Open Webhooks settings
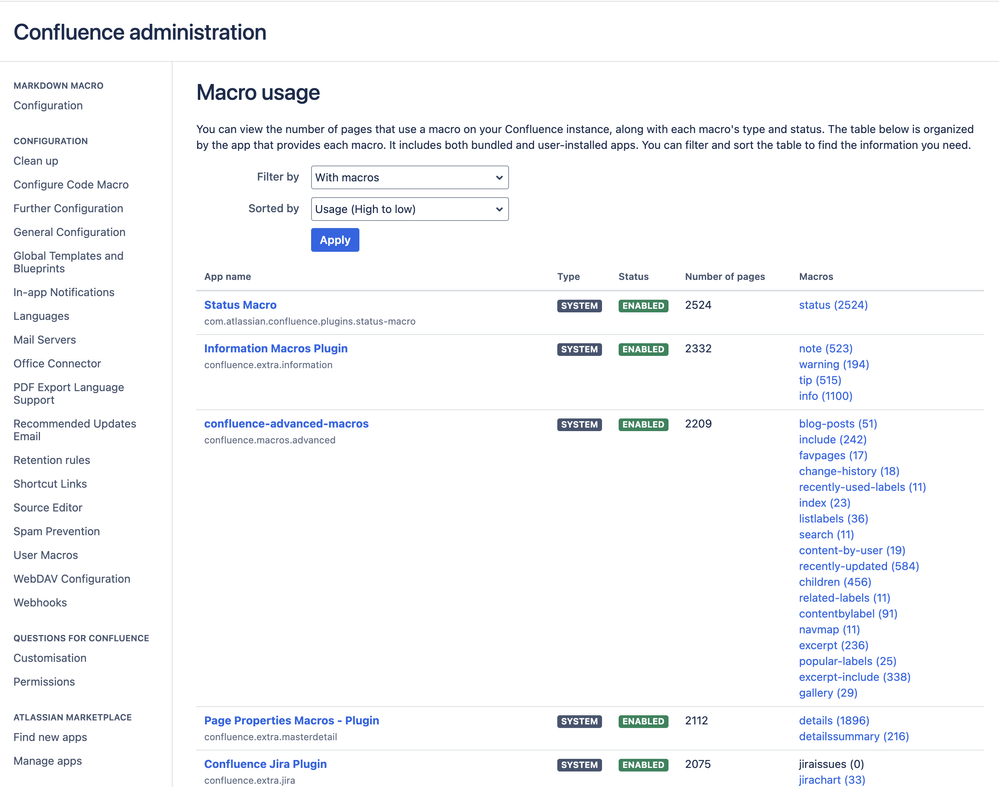The height and width of the screenshot is (787, 999). [x=40, y=602]
